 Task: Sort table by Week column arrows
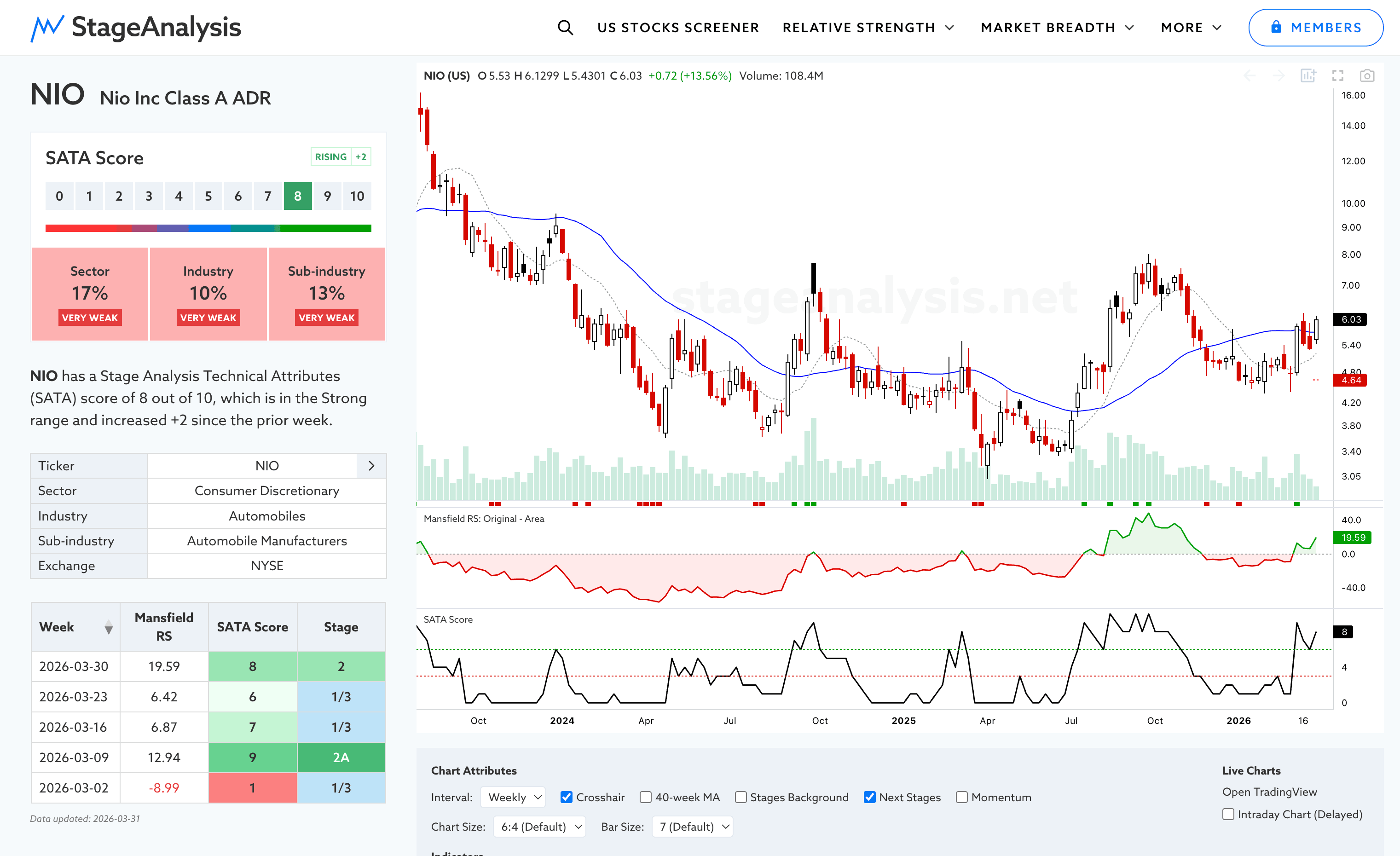[109, 627]
